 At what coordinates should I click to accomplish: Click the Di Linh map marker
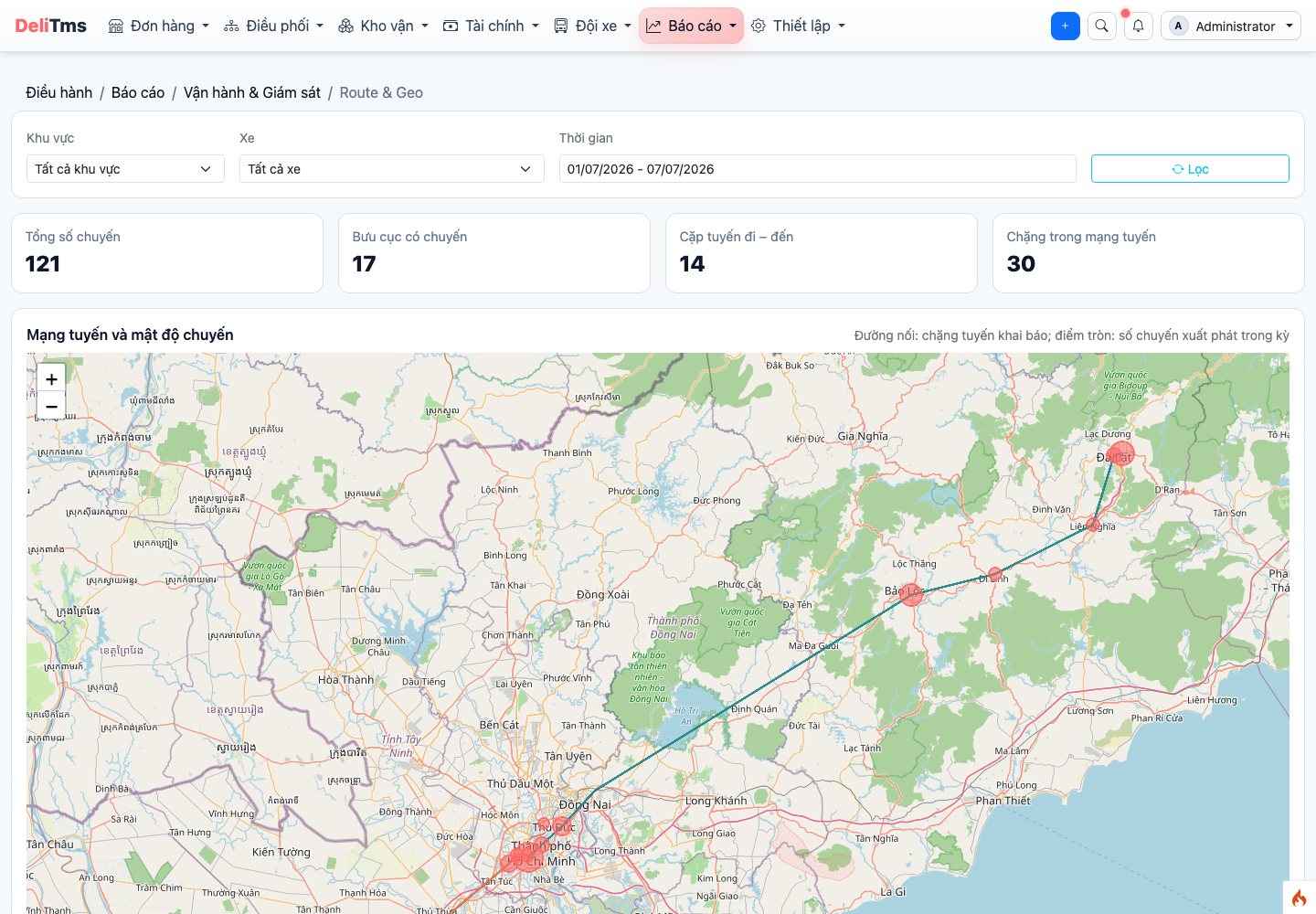tap(995, 575)
